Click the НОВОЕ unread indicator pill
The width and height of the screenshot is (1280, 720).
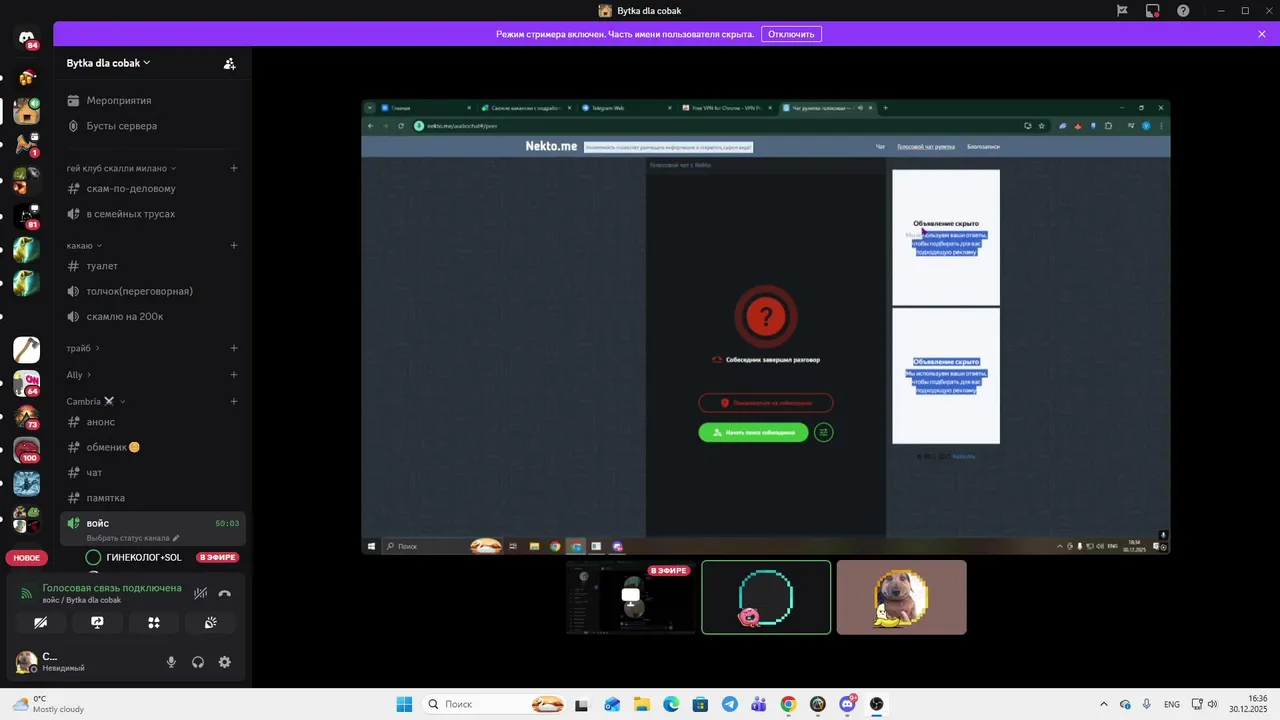[27, 558]
